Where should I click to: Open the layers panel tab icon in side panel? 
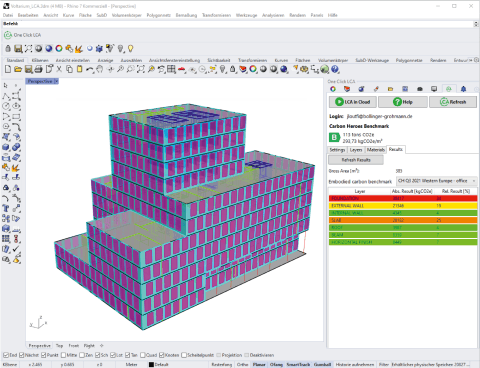click(x=347, y=89)
